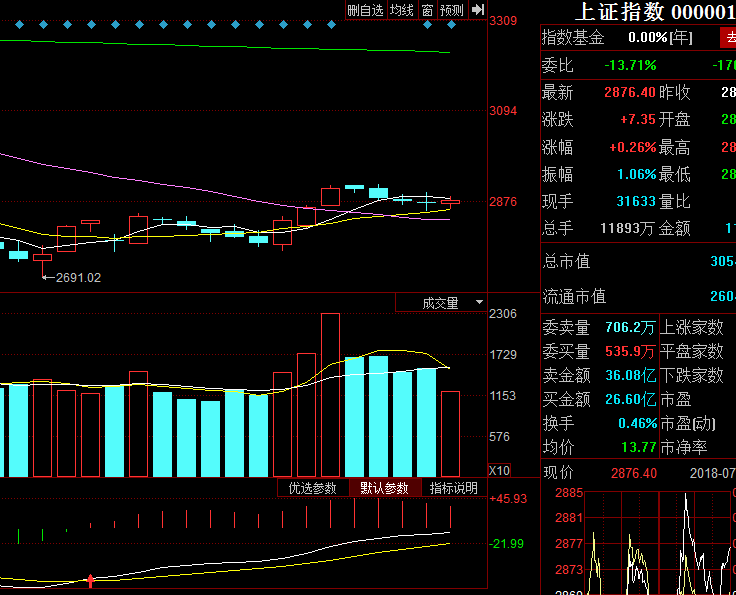The width and height of the screenshot is (736, 595).
Task: Click the 最低 label
Action: click(675, 175)
